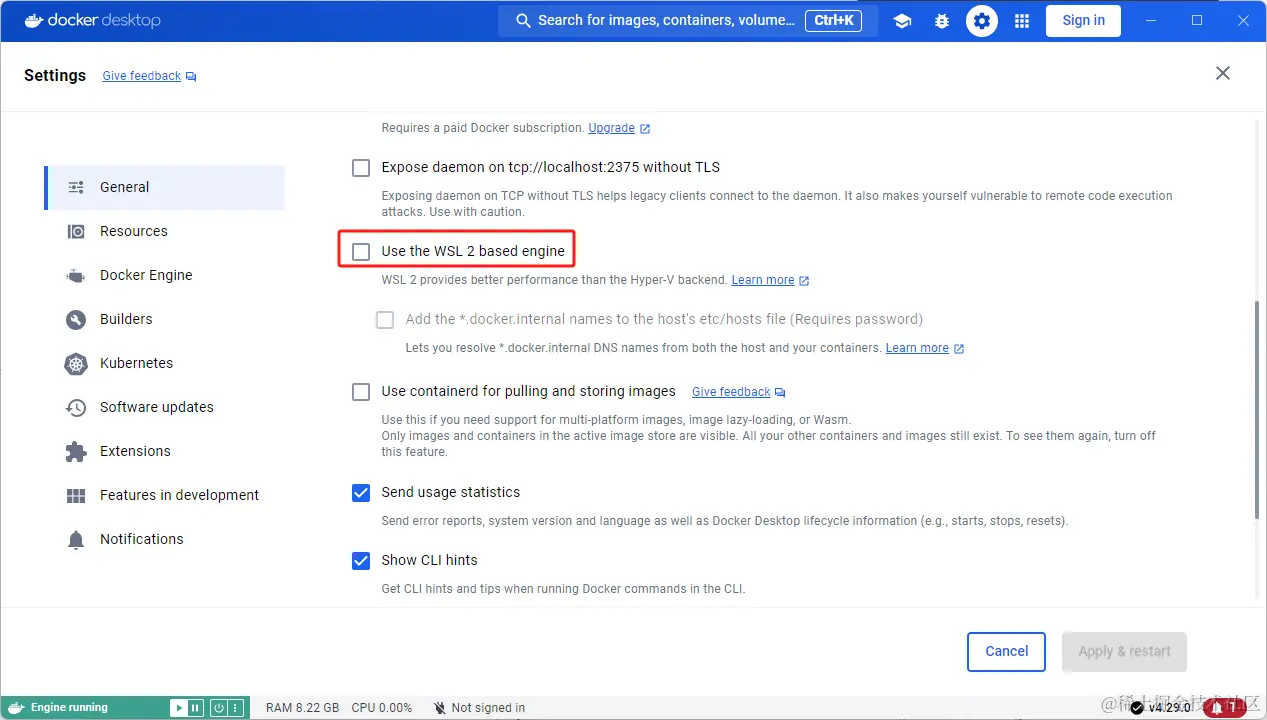Click the Settings gear icon in header
The height and width of the screenshot is (720, 1267).
[982, 21]
